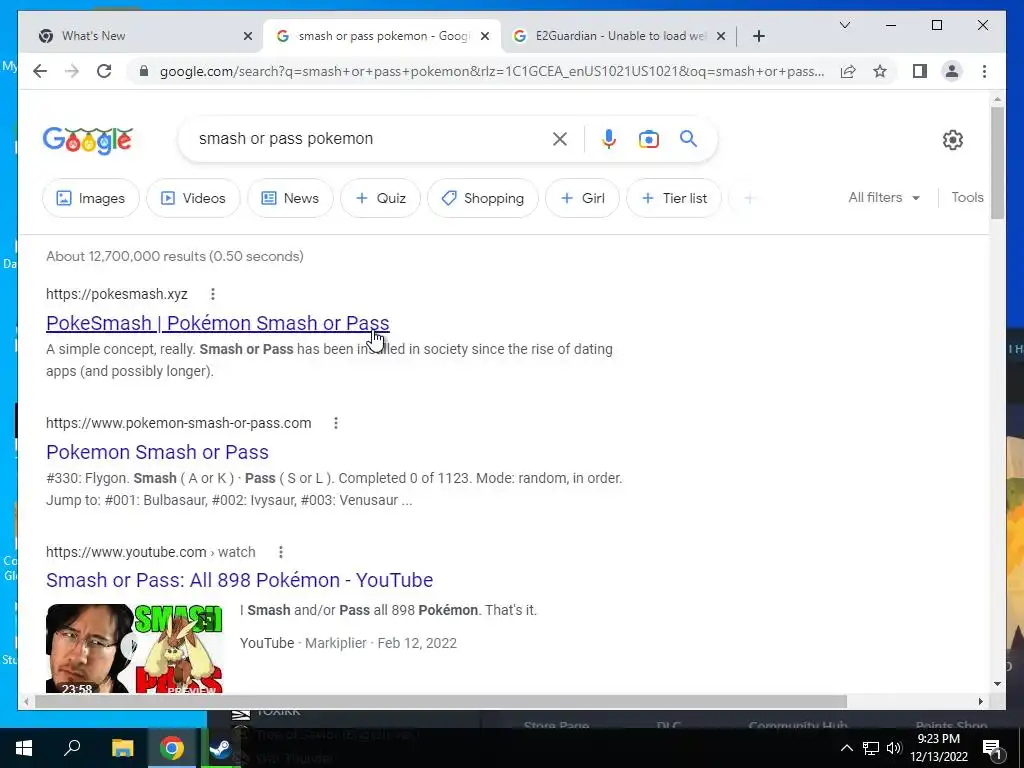Image resolution: width=1024 pixels, height=768 pixels.
Task: Play the Markiplier video thumbnail
Action: (x=135, y=648)
